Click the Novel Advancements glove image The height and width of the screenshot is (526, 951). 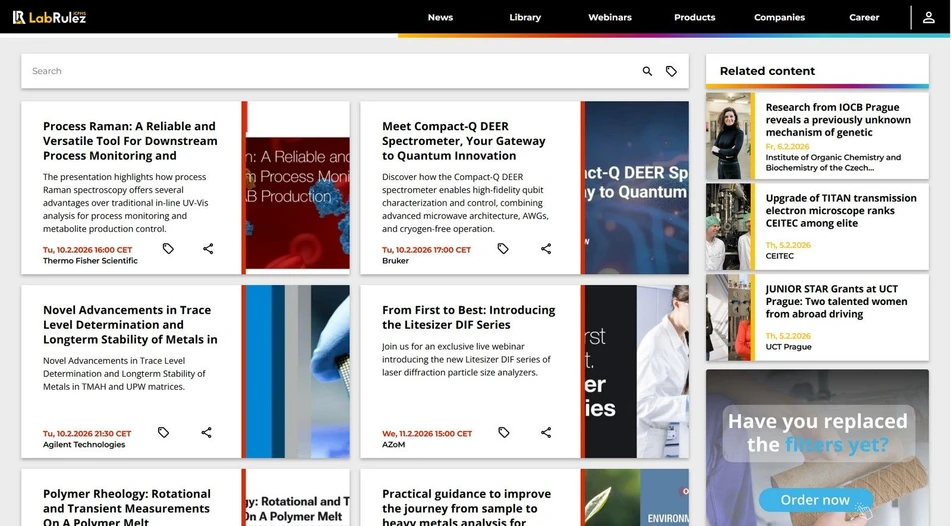coord(298,371)
